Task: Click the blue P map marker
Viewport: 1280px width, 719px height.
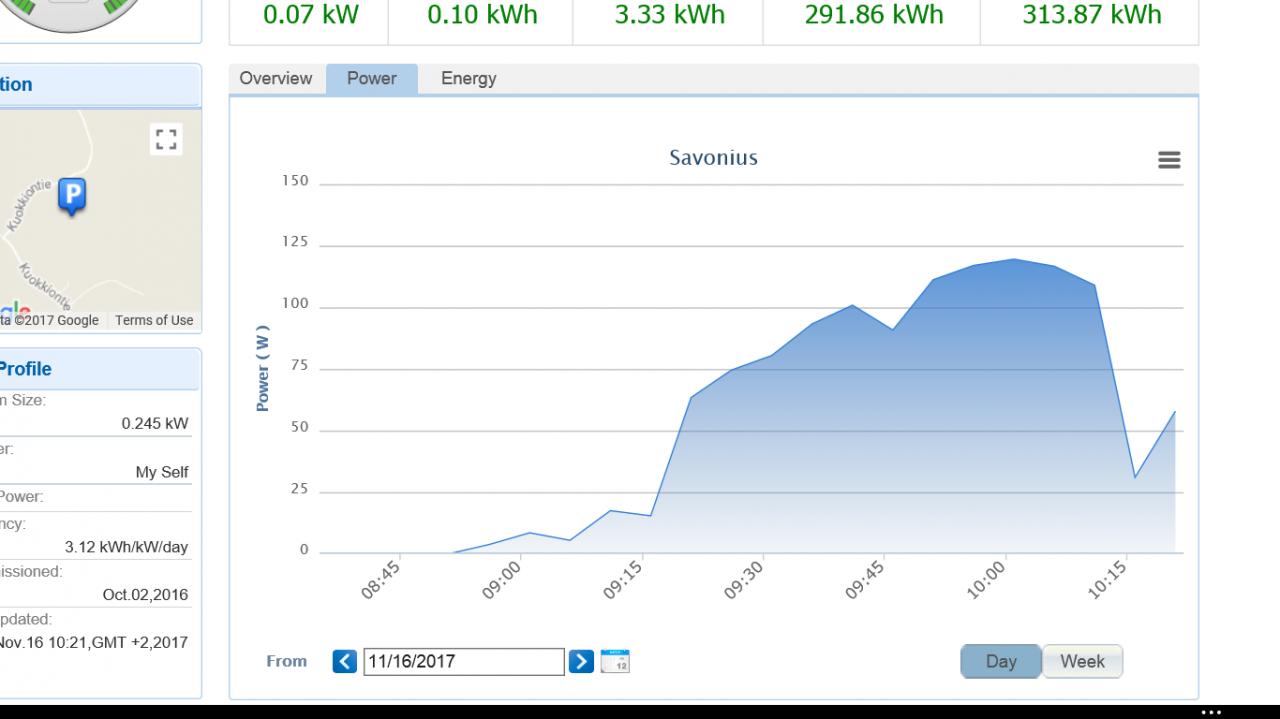Action: click(x=71, y=196)
